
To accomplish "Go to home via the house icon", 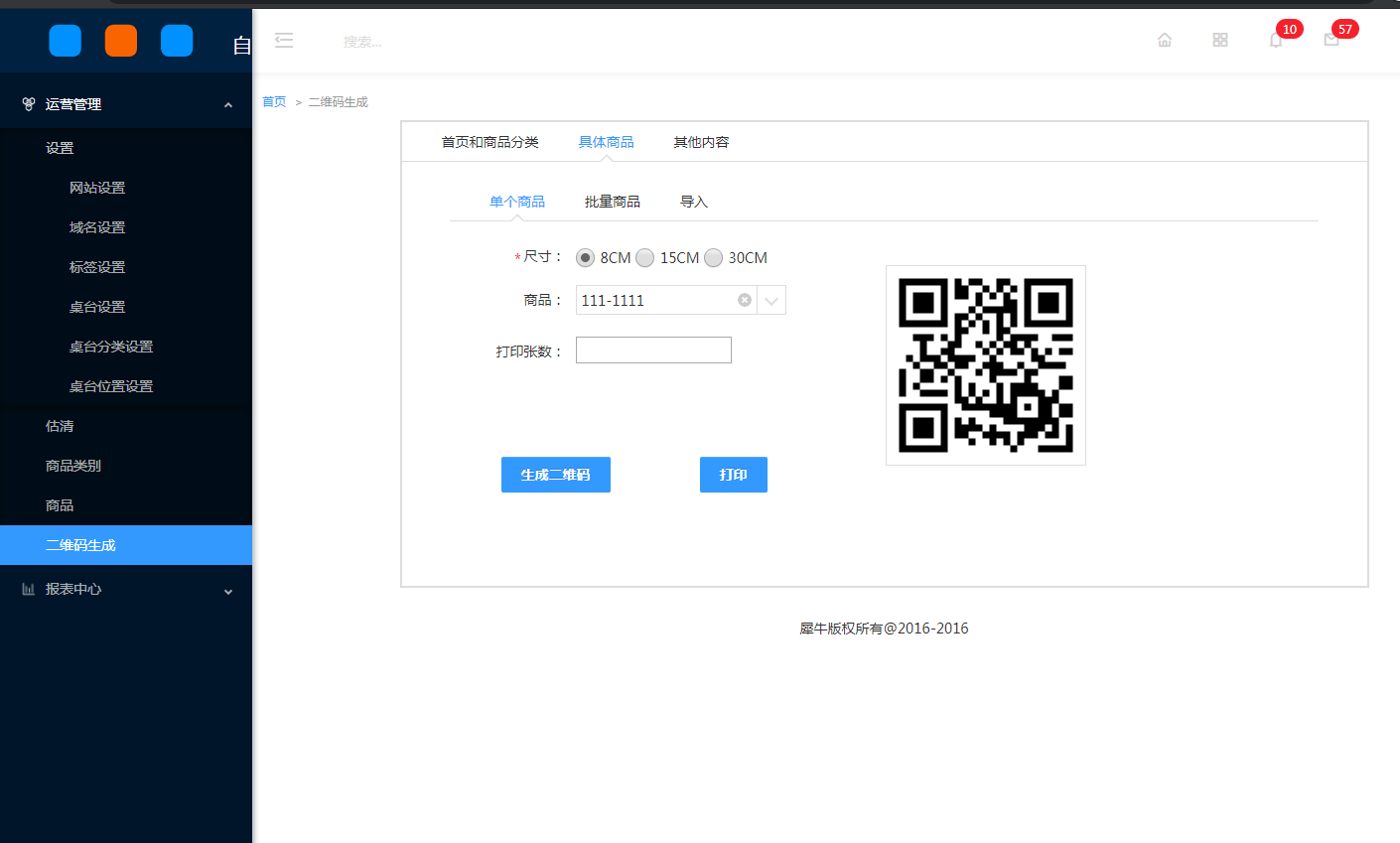I will [1165, 40].
